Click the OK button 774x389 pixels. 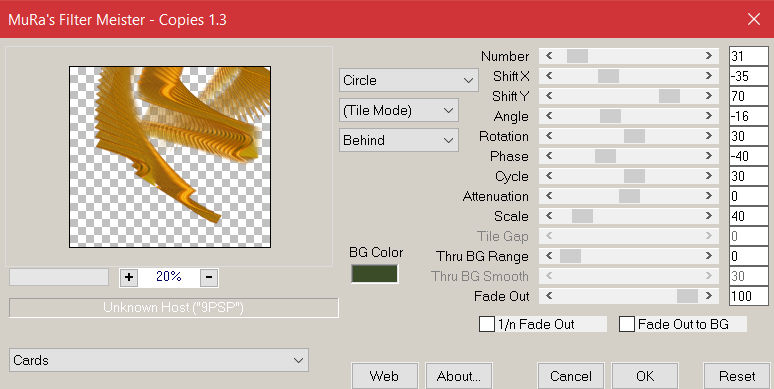tap(645, 376)
